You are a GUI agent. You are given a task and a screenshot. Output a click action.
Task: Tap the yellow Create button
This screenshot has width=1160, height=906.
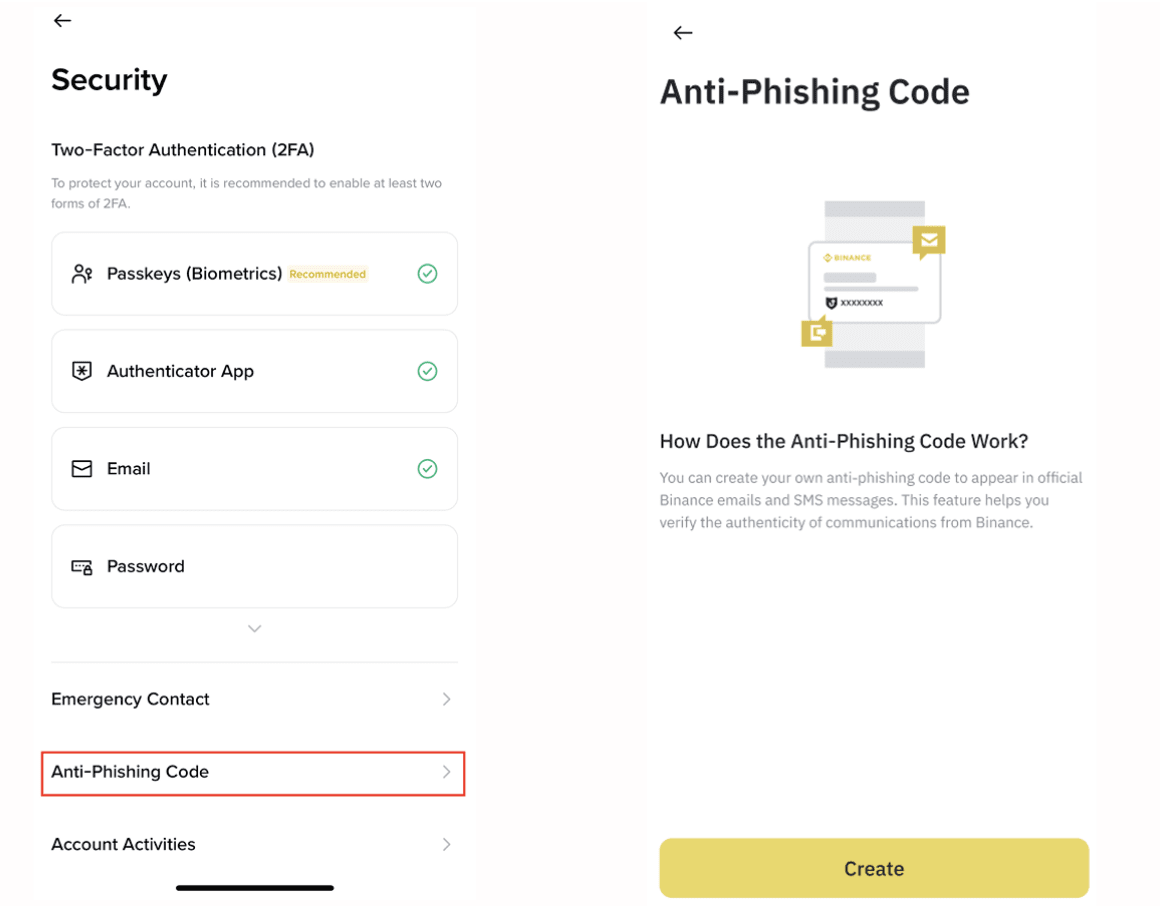[874, 868]
